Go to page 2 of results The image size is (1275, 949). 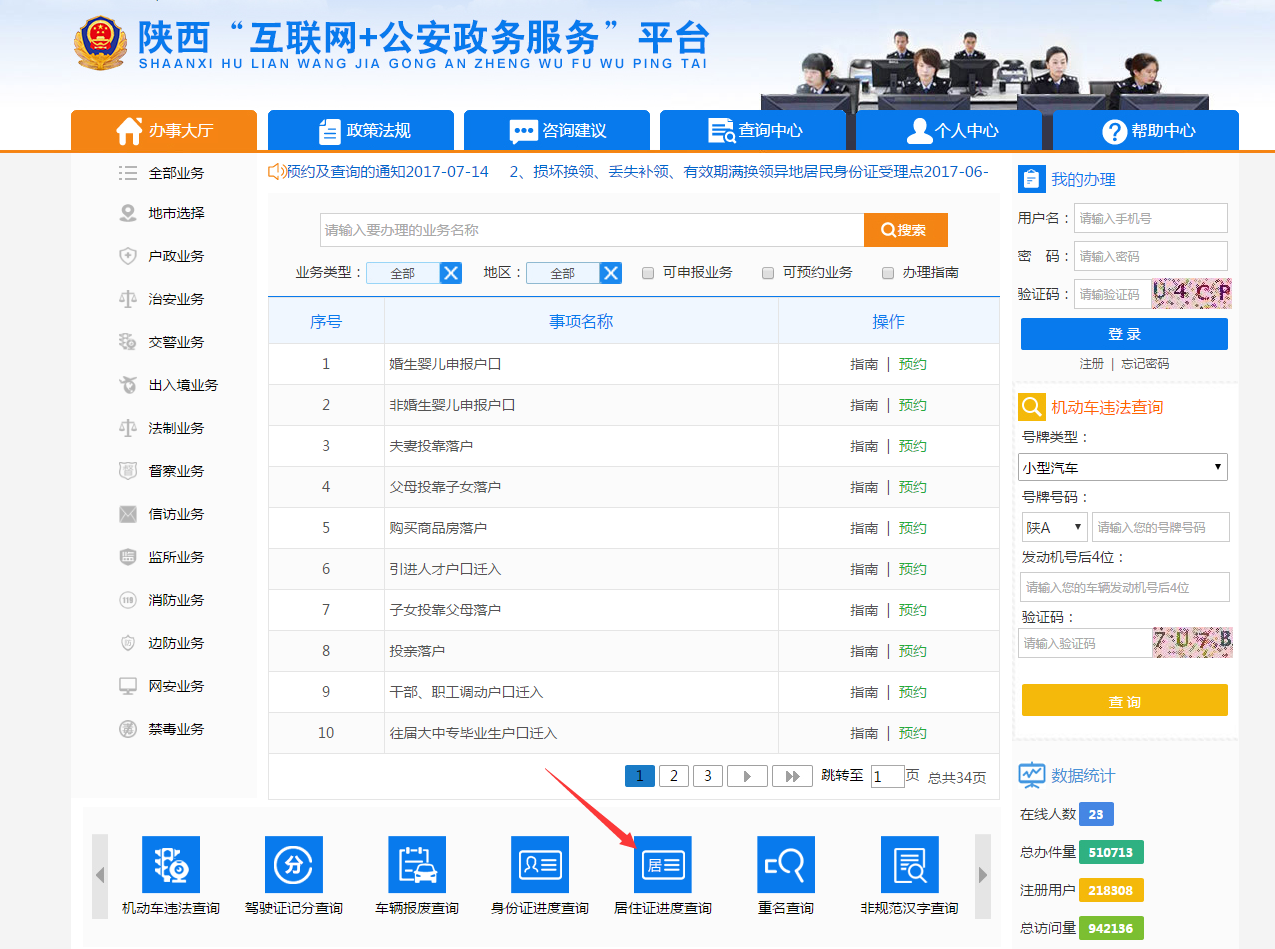pos(674,776)
